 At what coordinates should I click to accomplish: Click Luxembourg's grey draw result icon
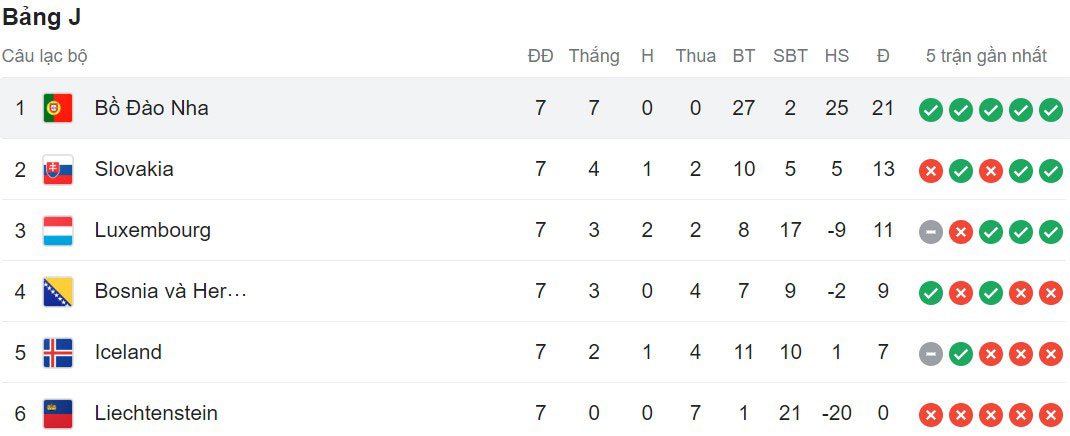point(931,231)
